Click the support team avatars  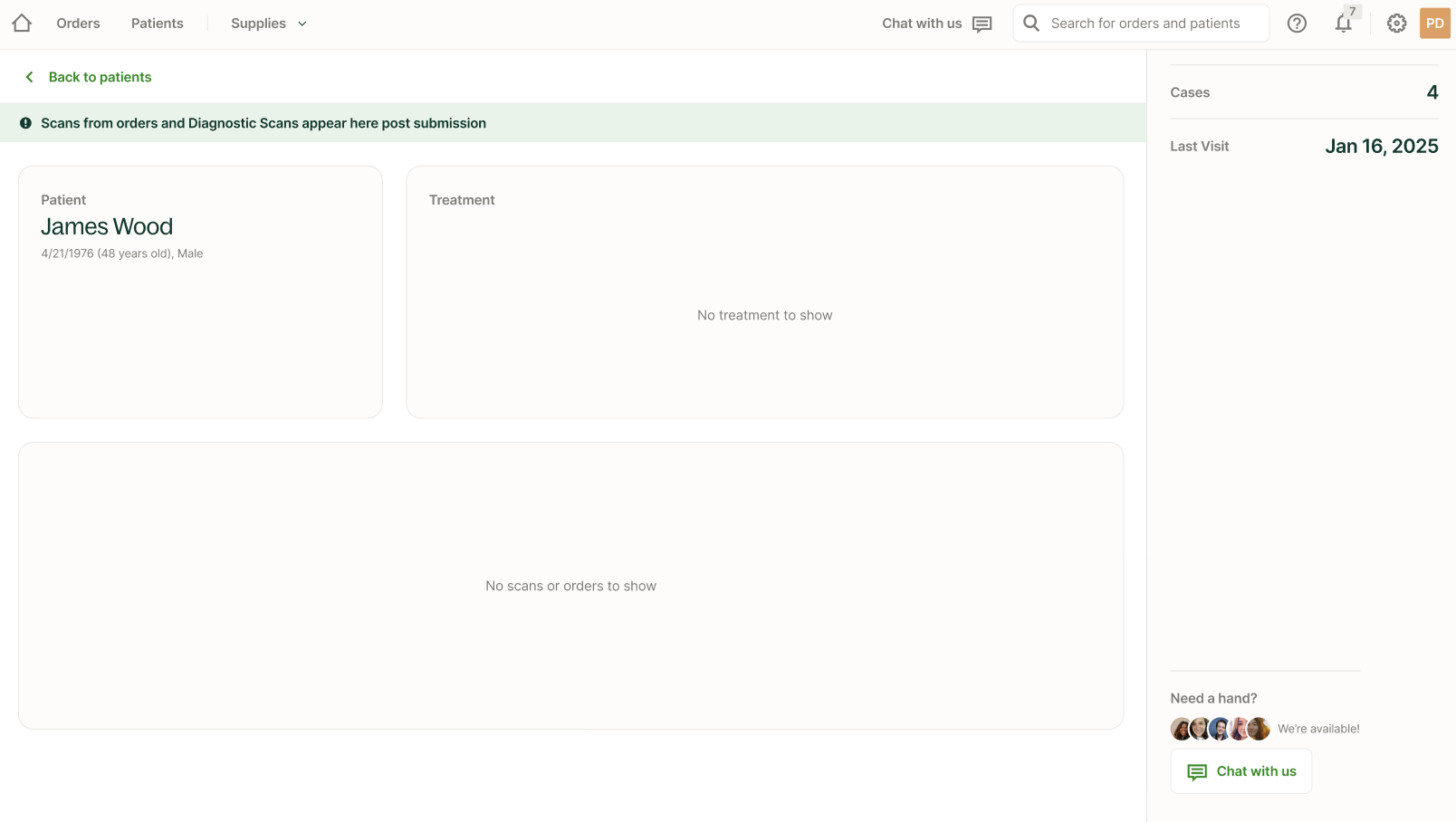1220,729
